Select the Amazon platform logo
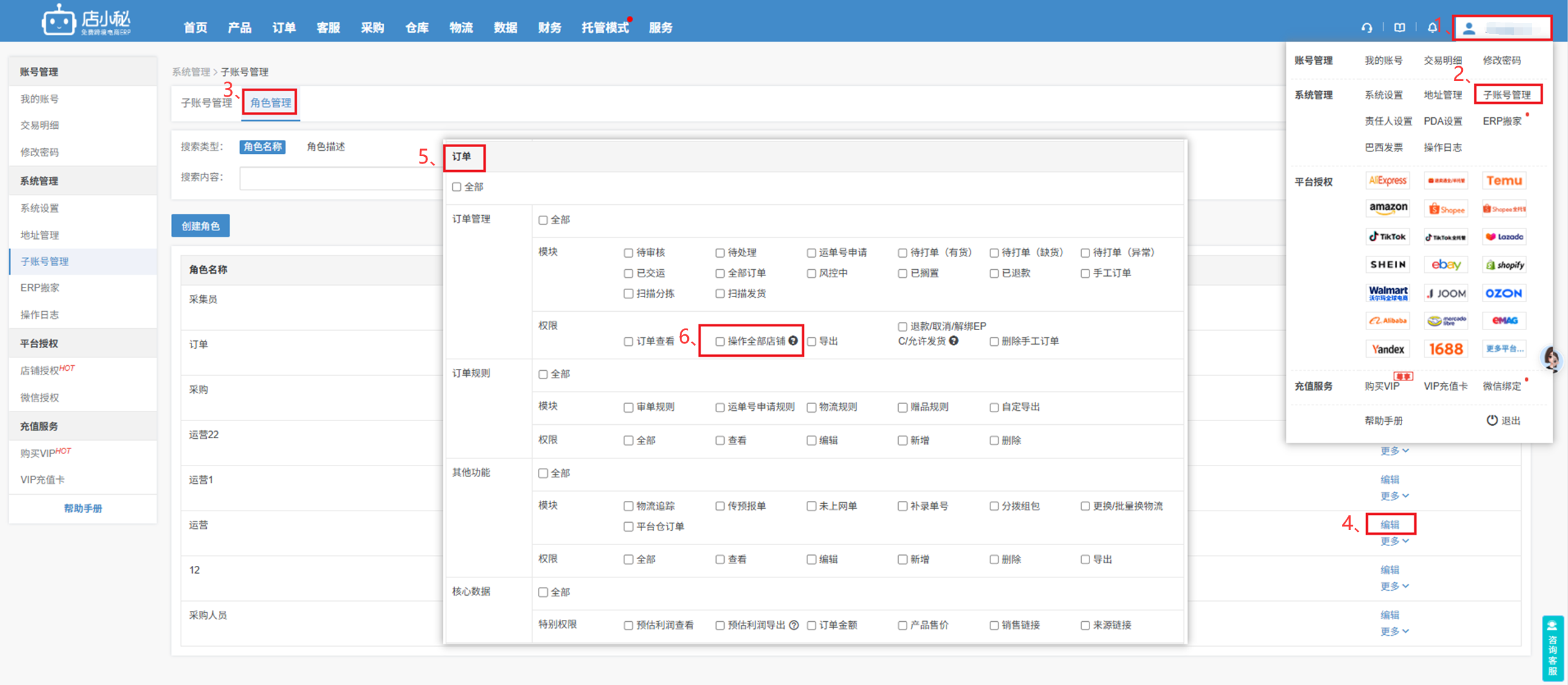Screen dimensions: 1568x685 point(1388,208)
